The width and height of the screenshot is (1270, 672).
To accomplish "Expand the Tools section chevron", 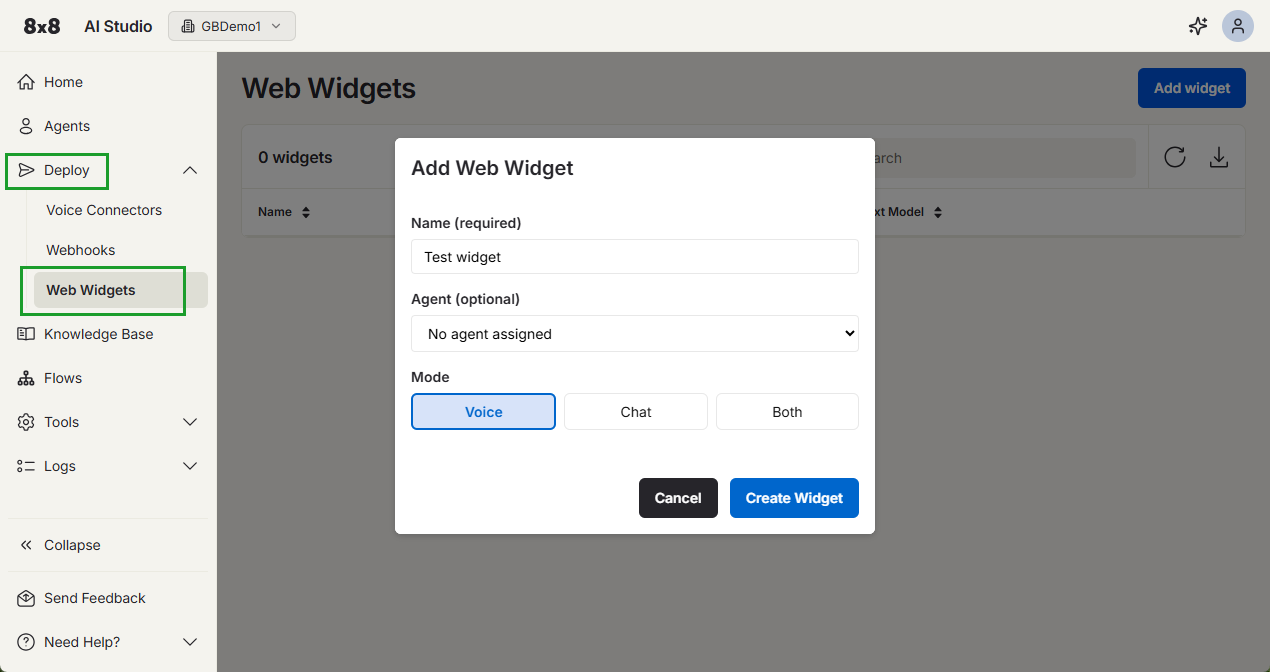I will (x=190, y=422).
